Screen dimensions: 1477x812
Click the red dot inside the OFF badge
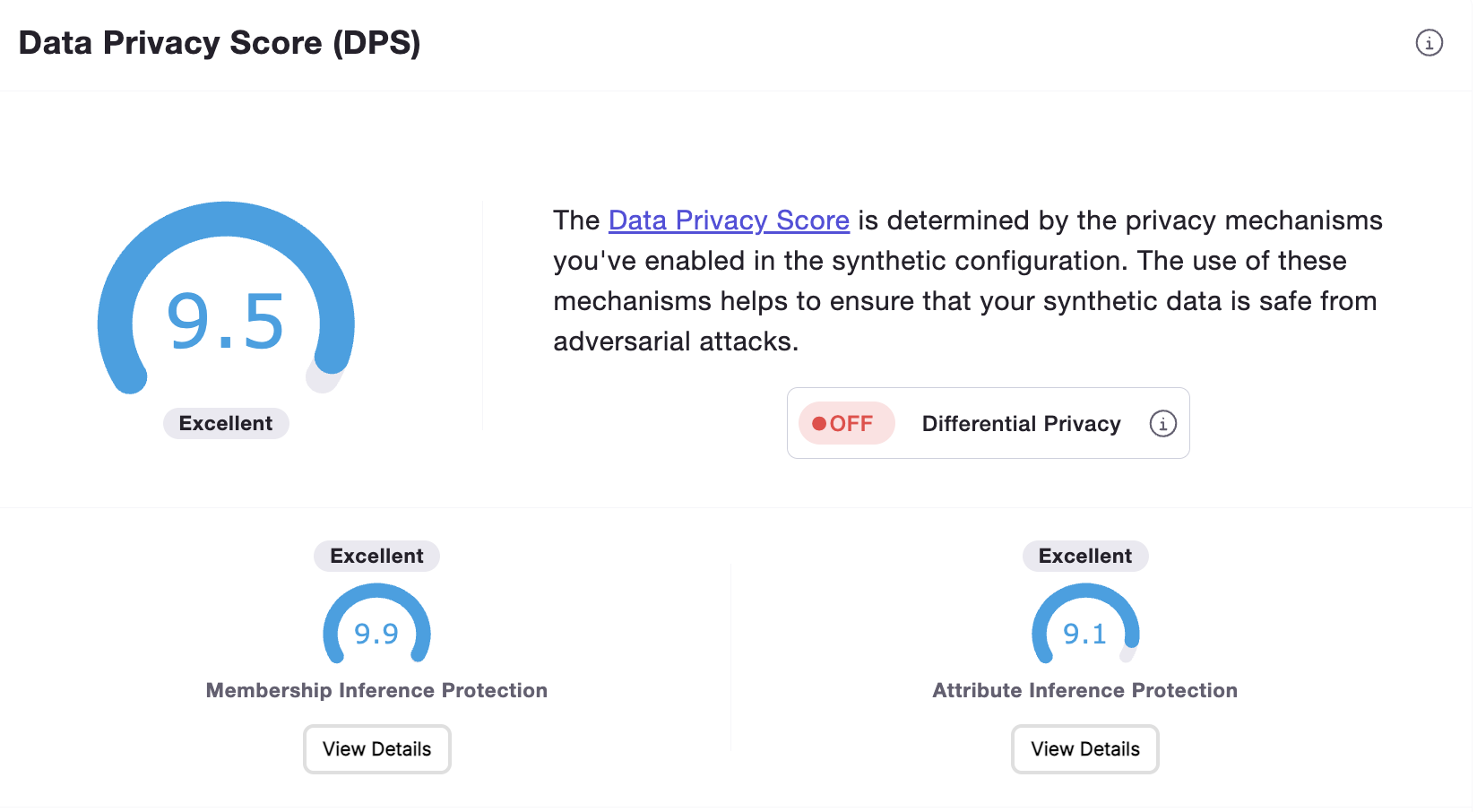pos(820,423)
